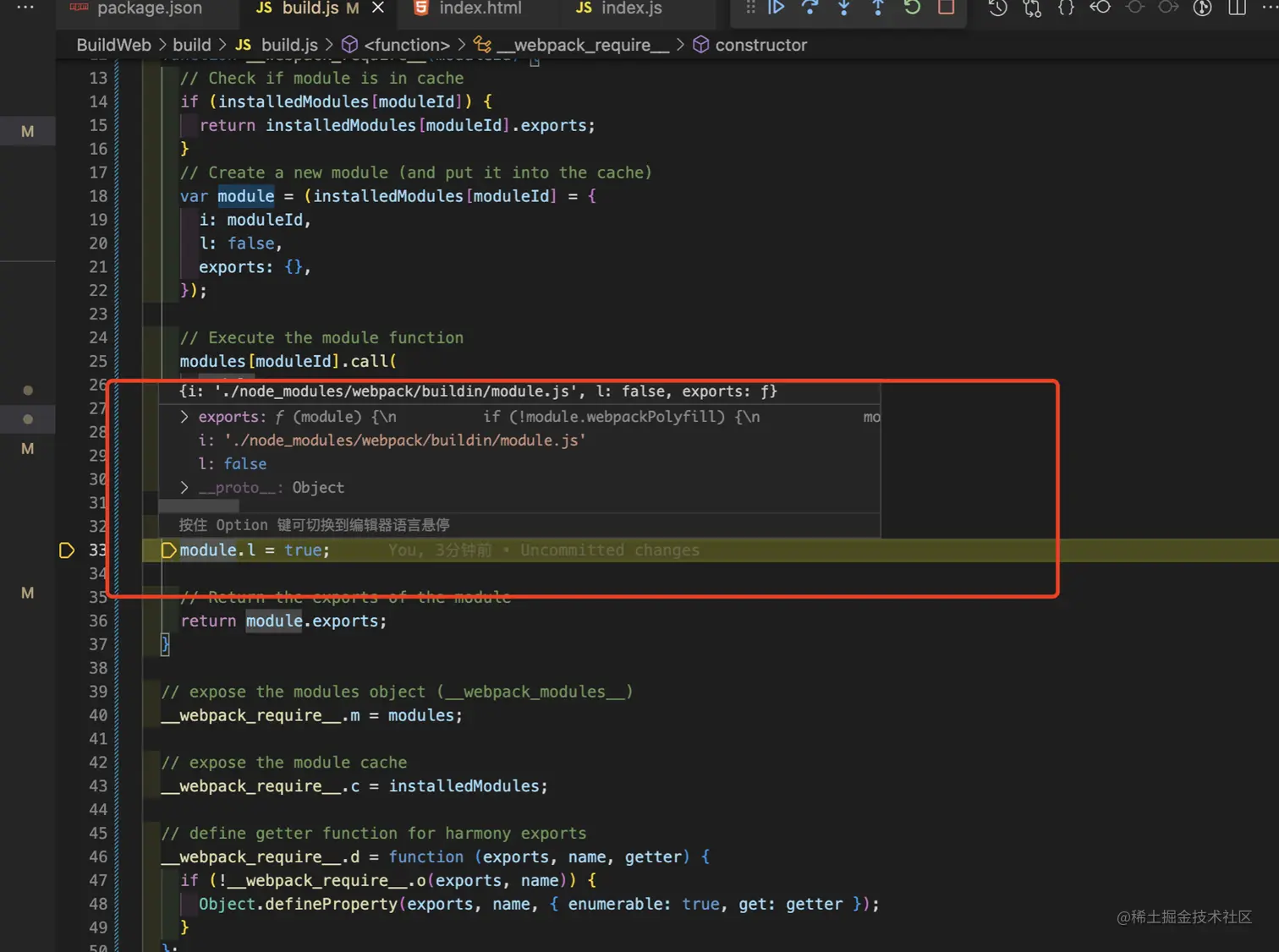Stop debugging with the red square icon

point(947,8)
